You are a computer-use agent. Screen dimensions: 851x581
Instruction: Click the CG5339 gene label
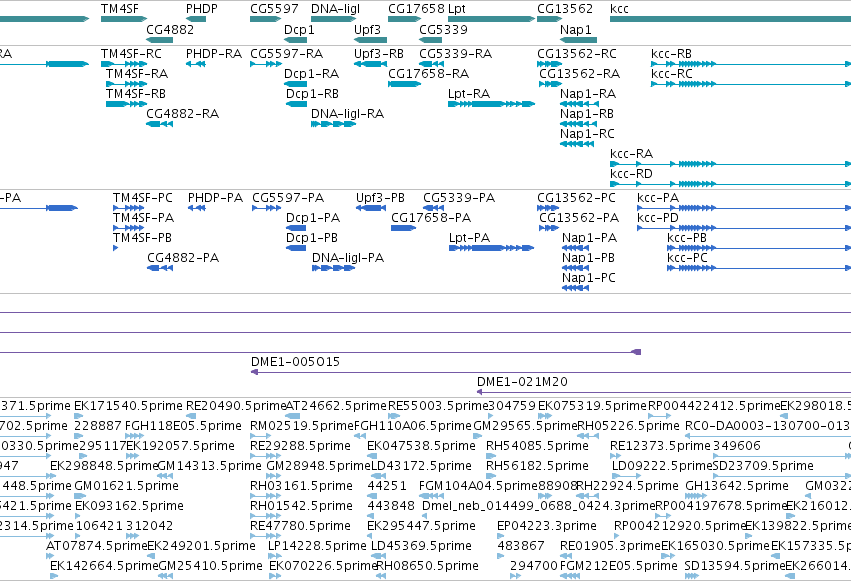[x=443, y=29]
